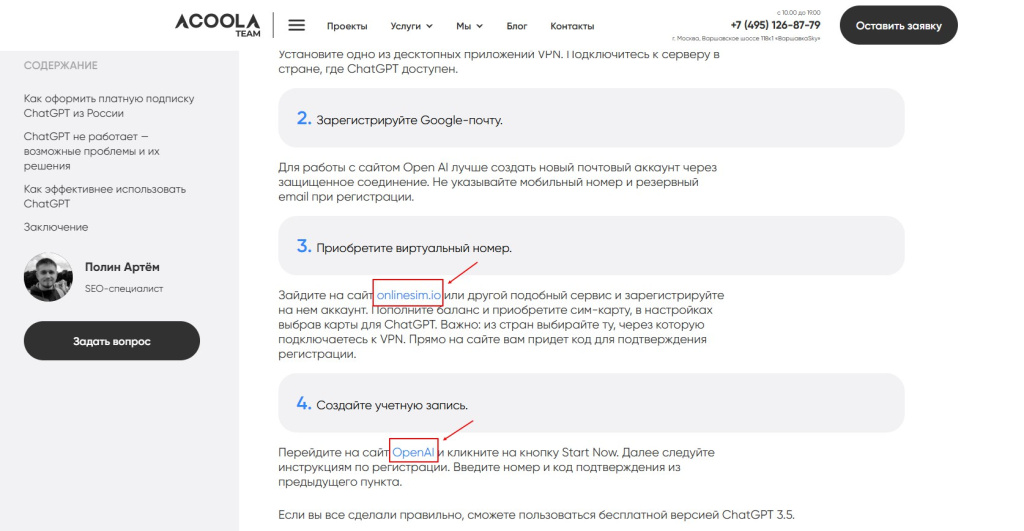Call the +7 (495) 126-87-79 number
This screenshot has width=1024, height=531.
click(x=775, y=25)
